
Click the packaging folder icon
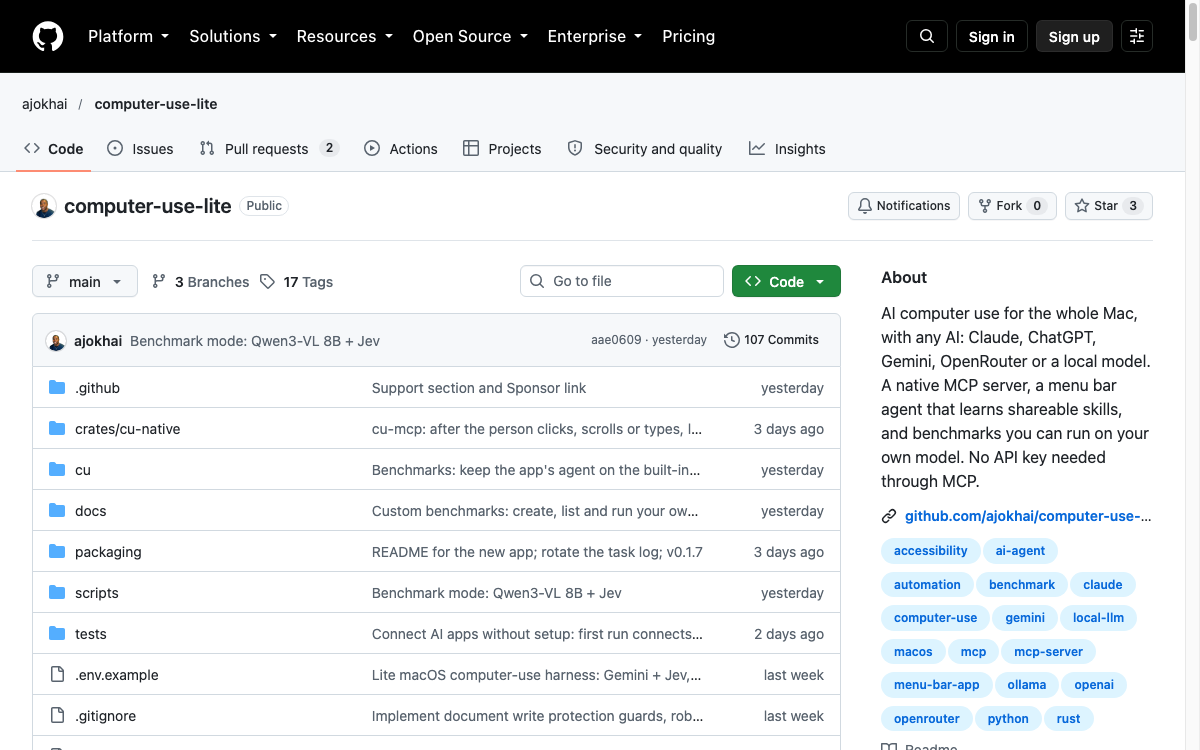click(57, 552)
